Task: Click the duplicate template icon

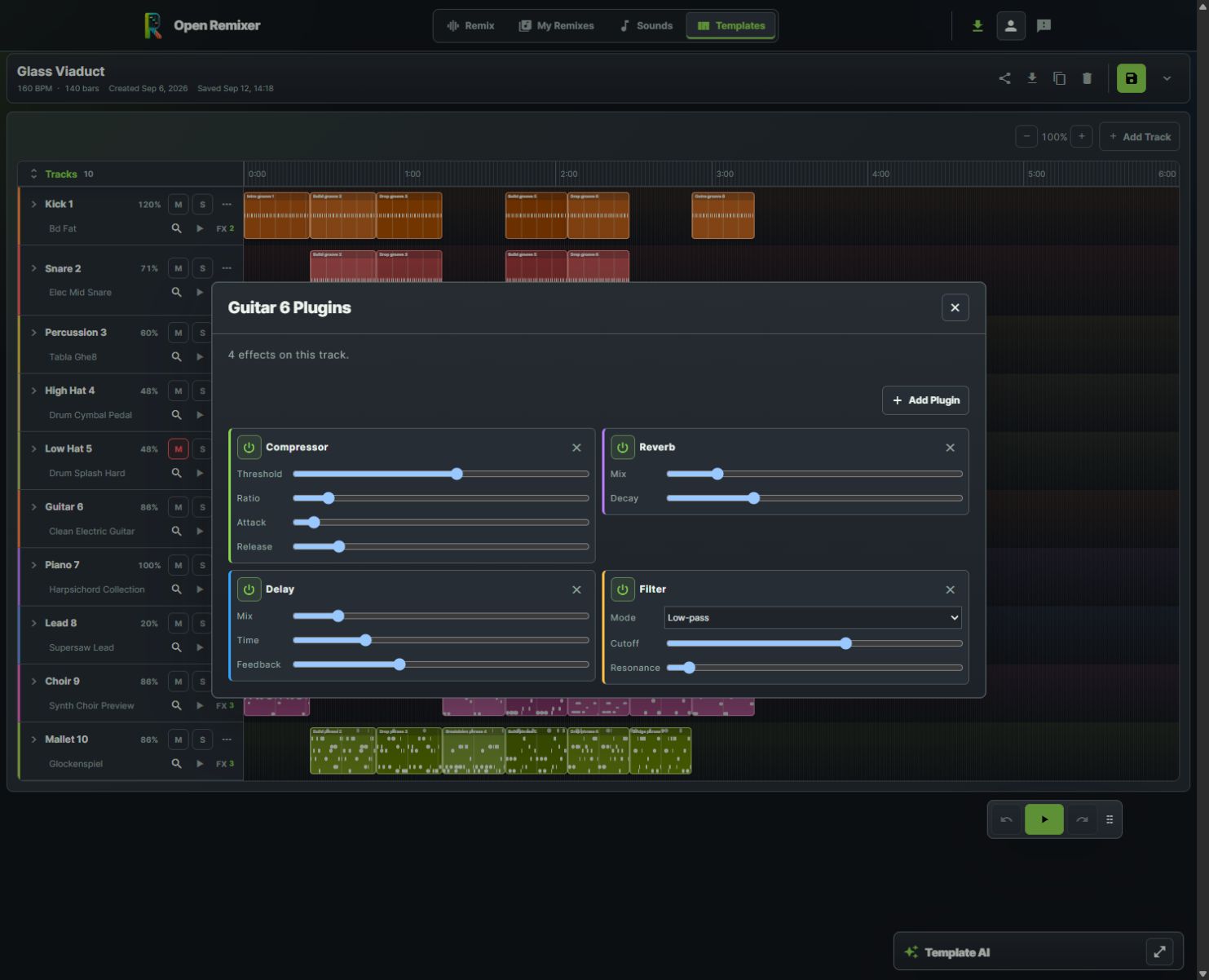Action: click(x=1059, y=78)
